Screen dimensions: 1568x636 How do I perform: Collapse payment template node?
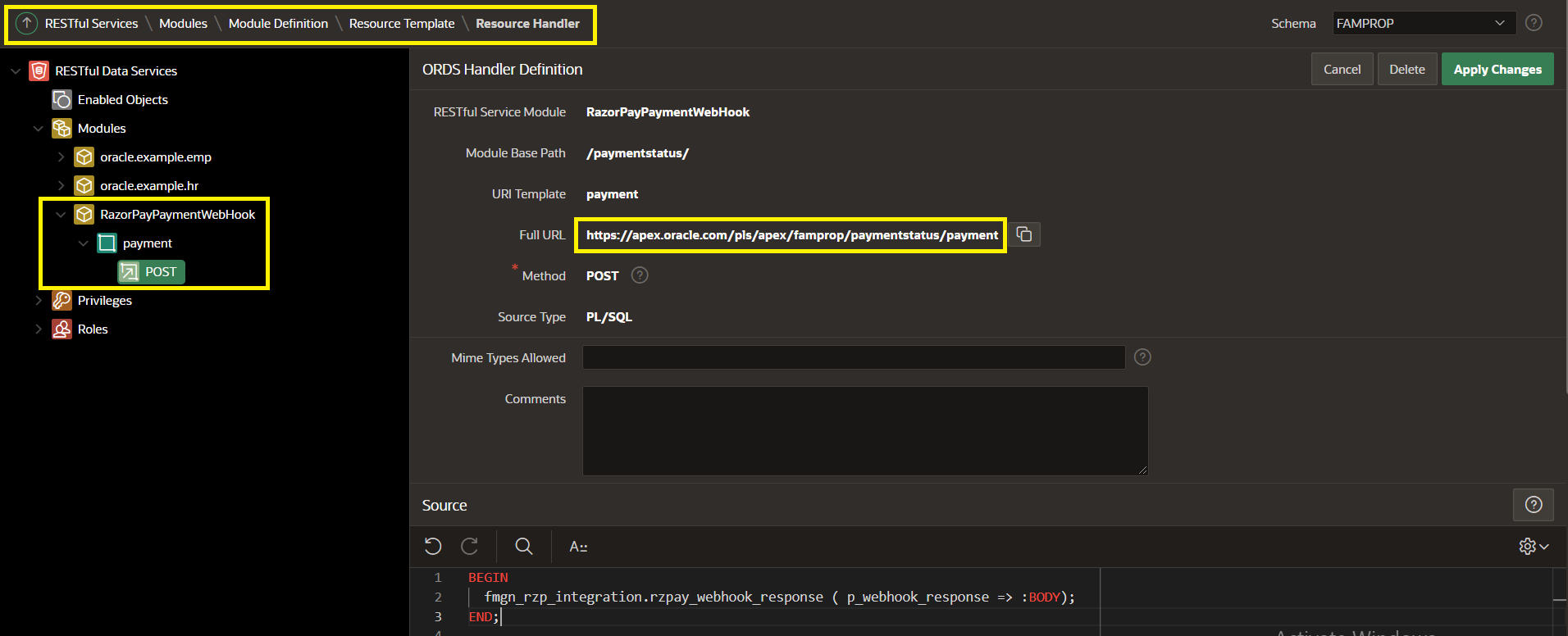(83, 243)
